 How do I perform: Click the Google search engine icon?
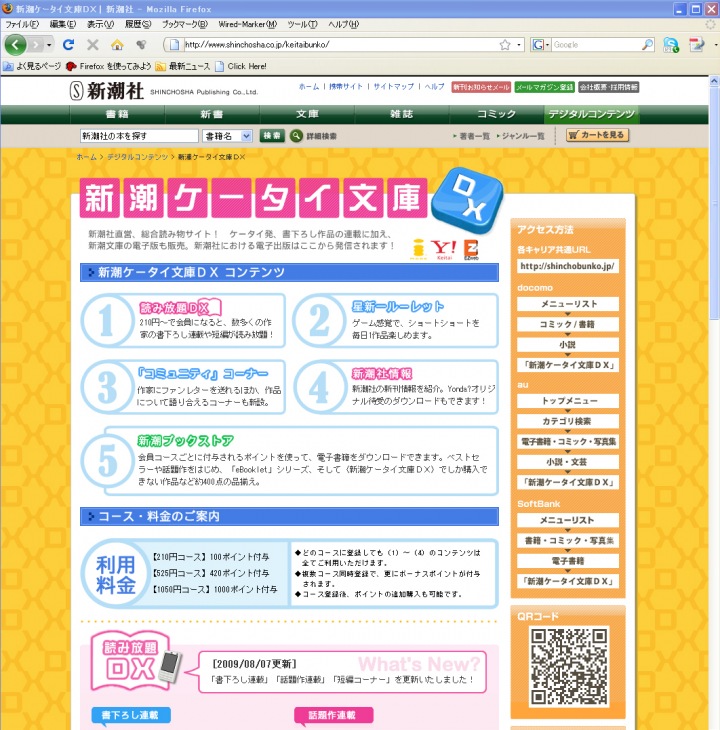coord(538,45)
